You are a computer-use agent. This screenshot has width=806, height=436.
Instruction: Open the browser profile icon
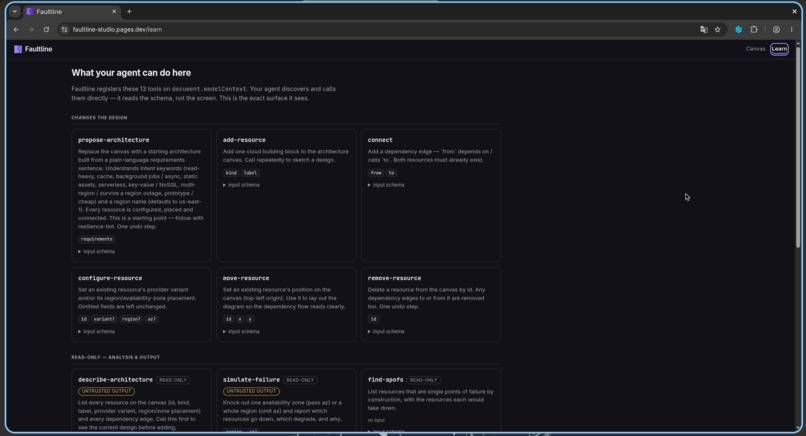(x=776, y=29)
